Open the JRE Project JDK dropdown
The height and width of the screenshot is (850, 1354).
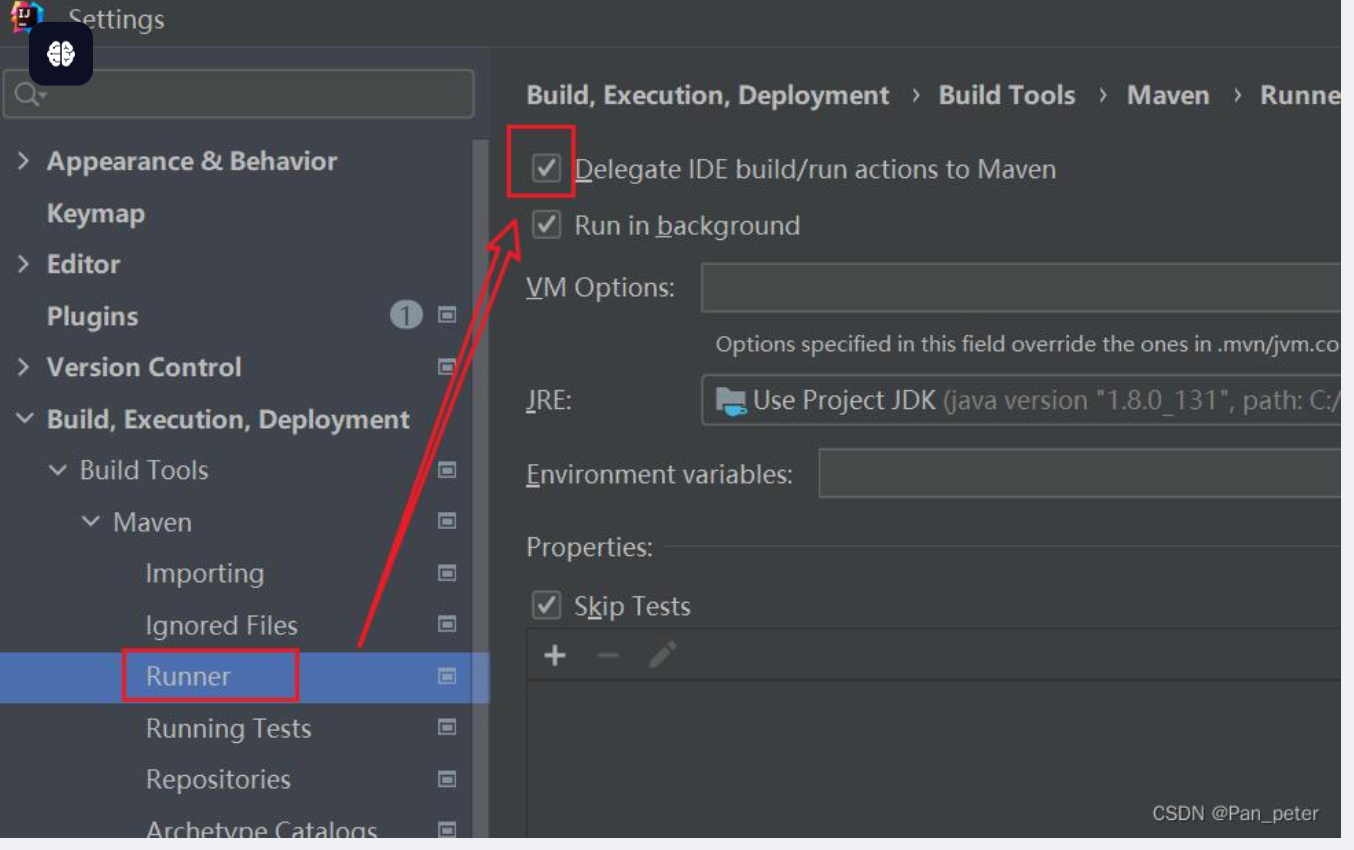click(1020, 401)
